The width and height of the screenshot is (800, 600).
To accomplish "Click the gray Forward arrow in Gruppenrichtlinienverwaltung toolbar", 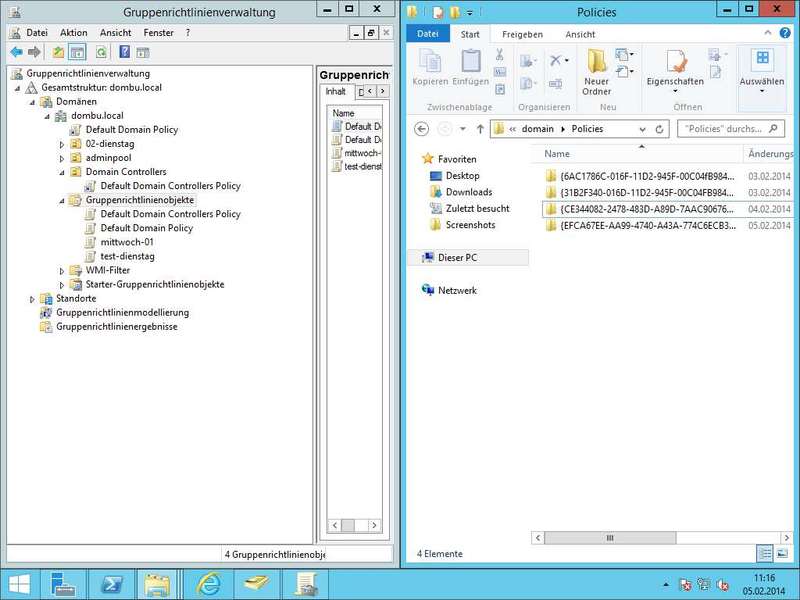I will coord(34,52).
